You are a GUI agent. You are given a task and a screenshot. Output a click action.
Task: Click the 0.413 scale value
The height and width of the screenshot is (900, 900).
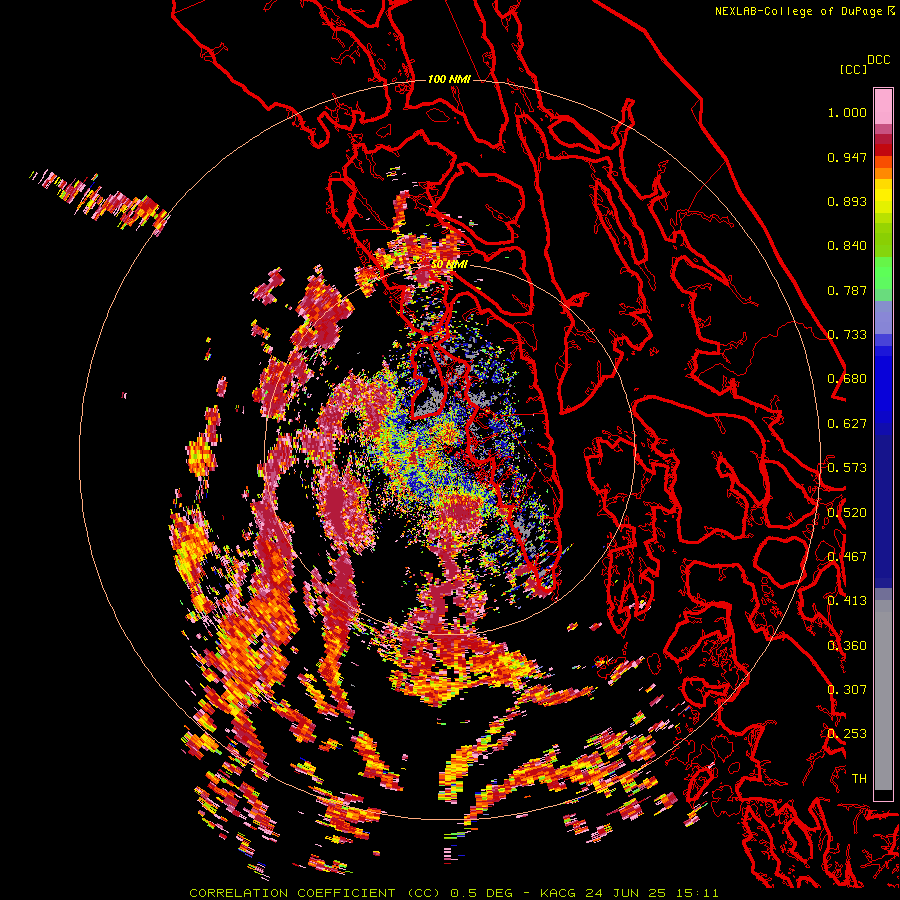click(847, 601)
